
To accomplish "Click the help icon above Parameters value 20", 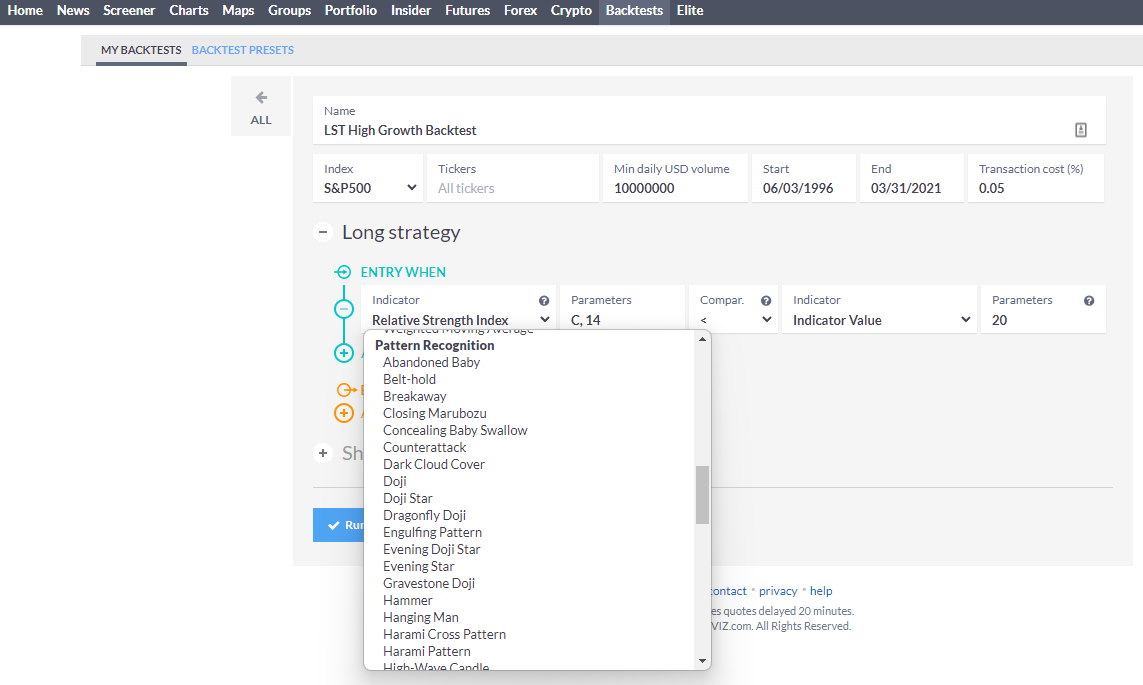I will pos(1090,299).
